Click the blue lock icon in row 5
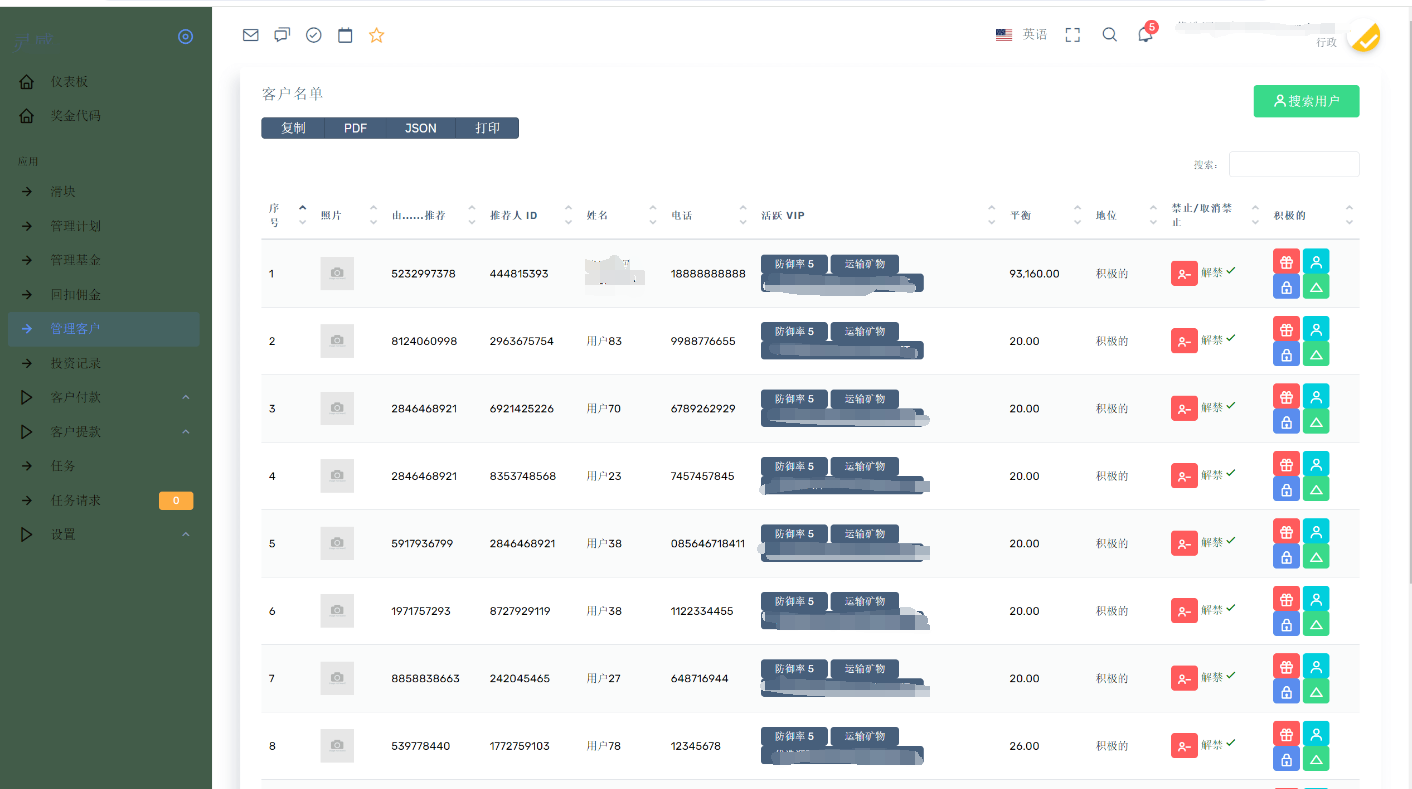 1286,557
